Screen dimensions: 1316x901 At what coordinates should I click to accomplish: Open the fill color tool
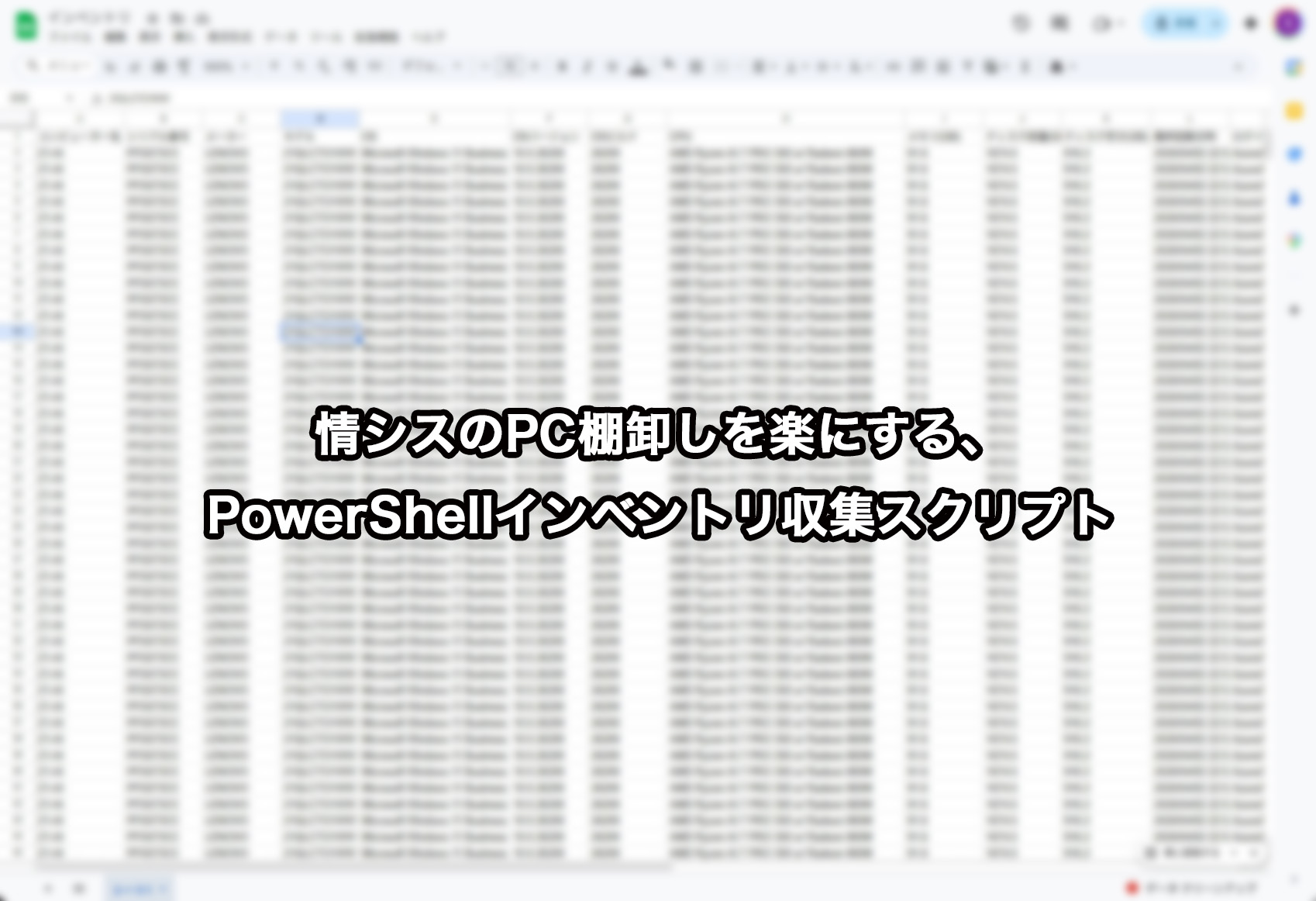pyautogui.click(x=668, y=66)
